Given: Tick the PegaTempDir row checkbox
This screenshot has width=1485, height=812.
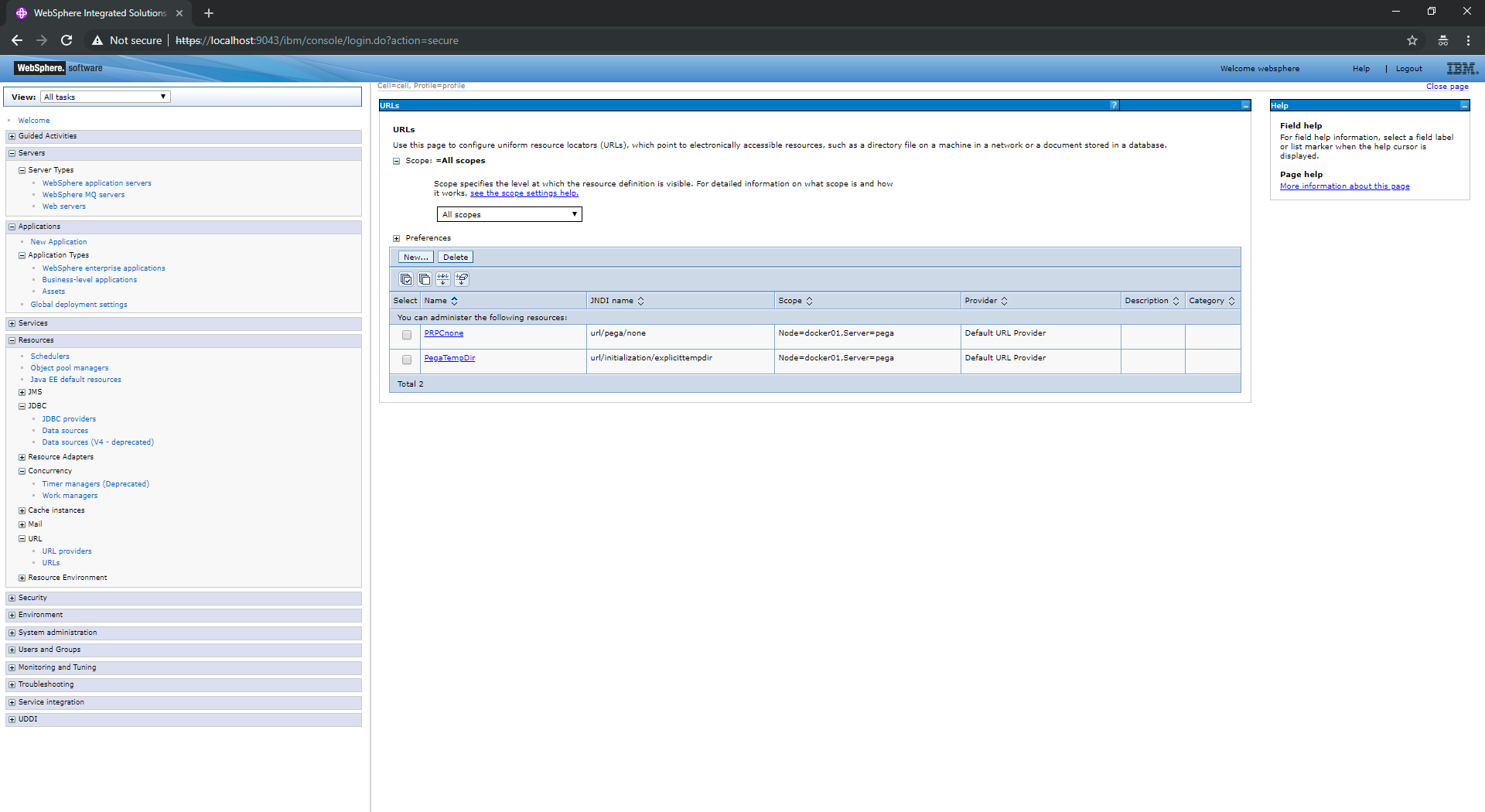Looking at the screenshot, I should coord(407,360).
